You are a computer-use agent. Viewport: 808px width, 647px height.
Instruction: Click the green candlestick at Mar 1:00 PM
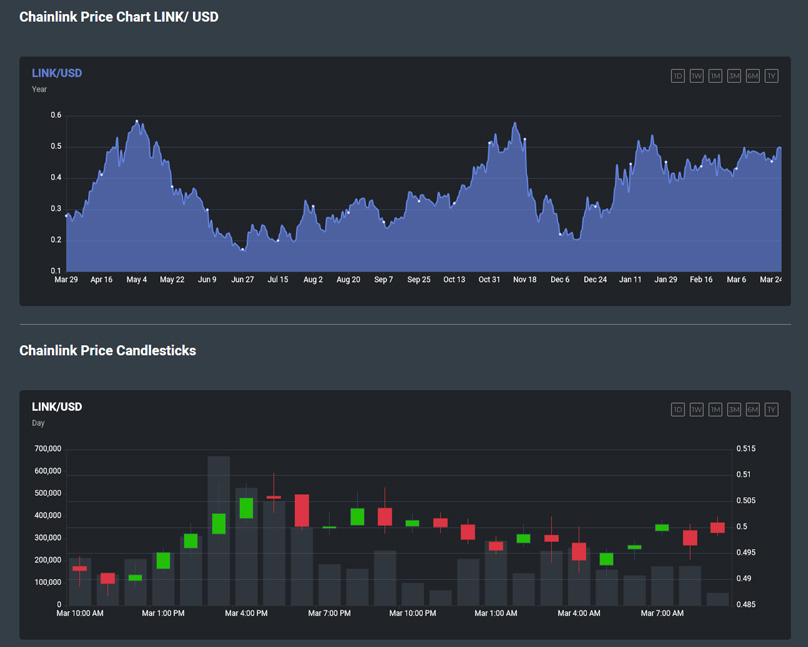coord(163,560)
